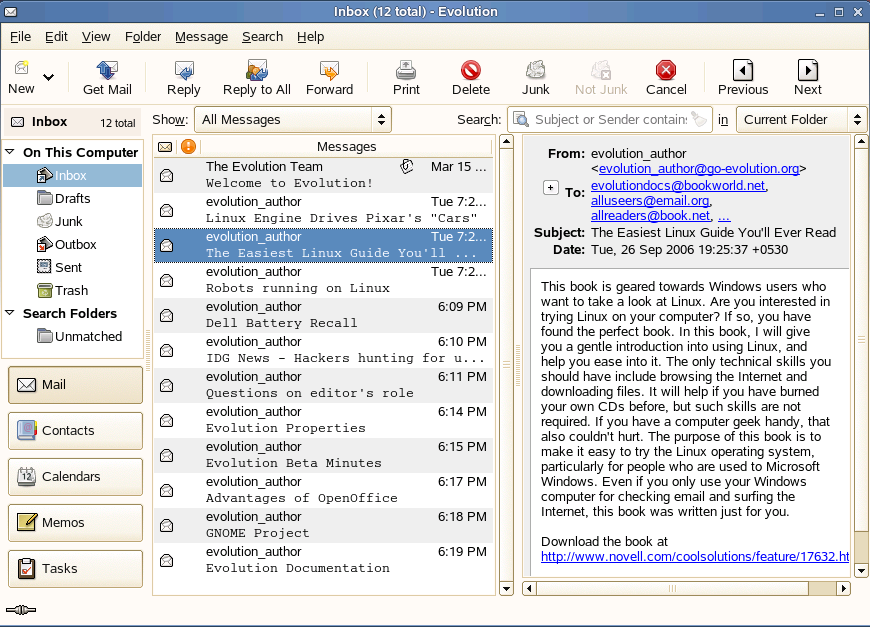
Task: Collapse the 'On This Computer' folder tree
Action: (11, 153)
